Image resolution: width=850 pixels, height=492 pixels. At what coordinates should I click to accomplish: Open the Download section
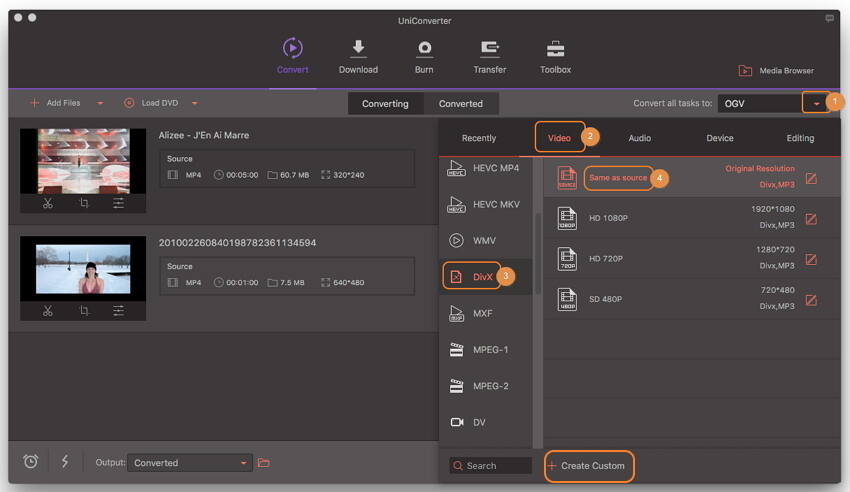[358, 56]
